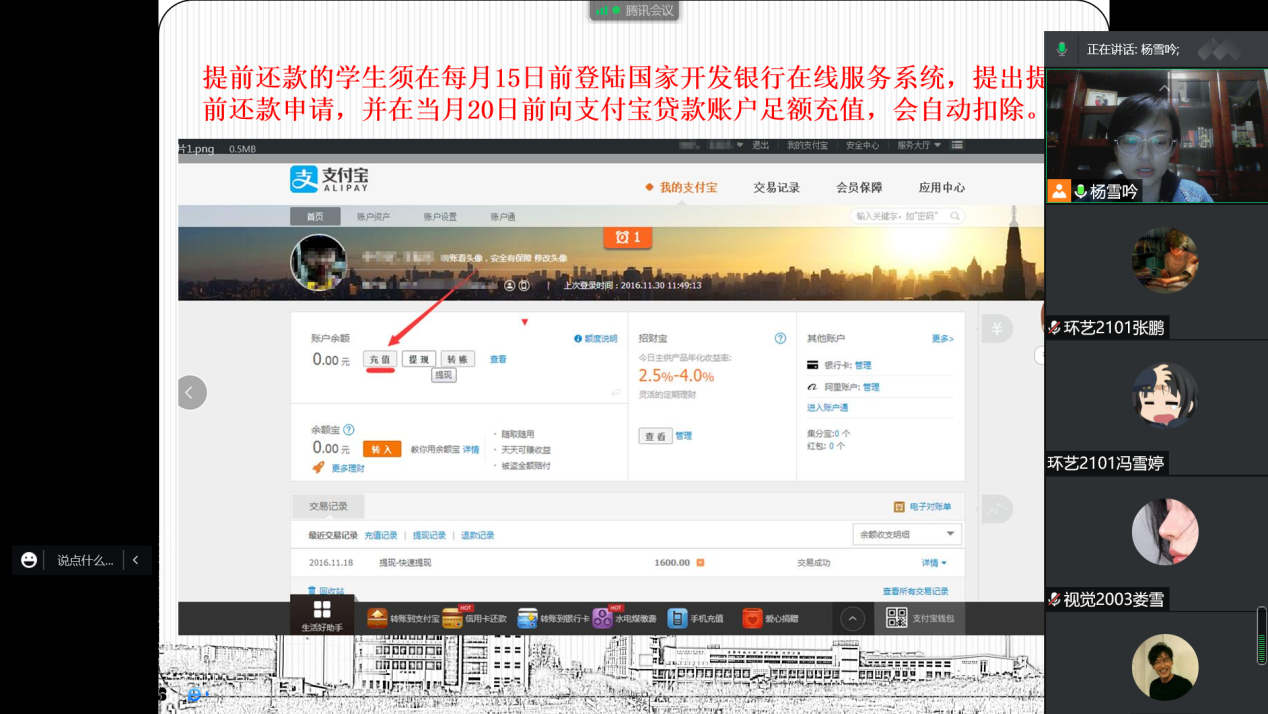1268x714 pixels.
Task: Click the 充值 recharge button
Action: (380, 359)
